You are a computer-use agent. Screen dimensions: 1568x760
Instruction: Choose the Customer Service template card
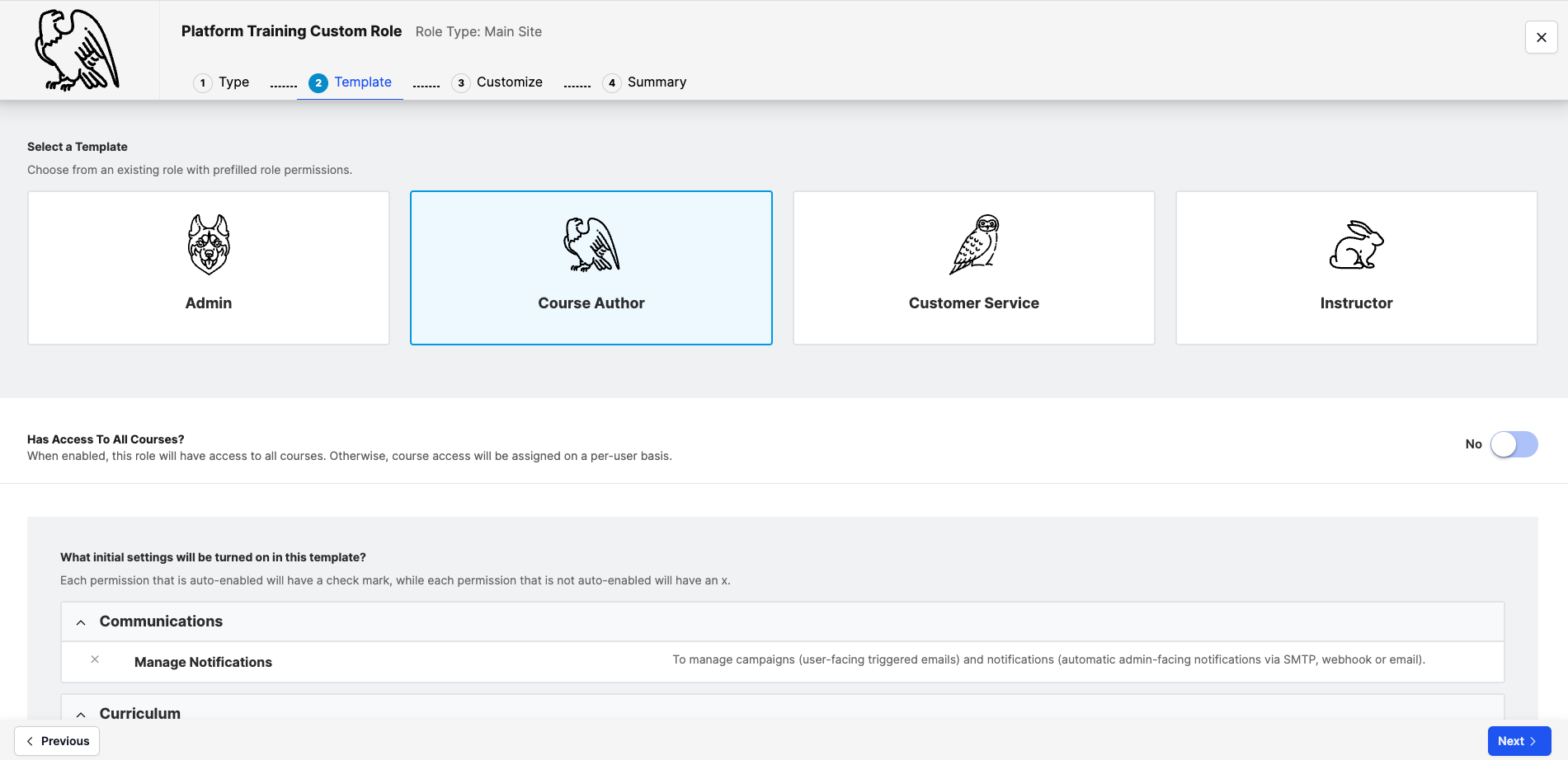point(974,268)
